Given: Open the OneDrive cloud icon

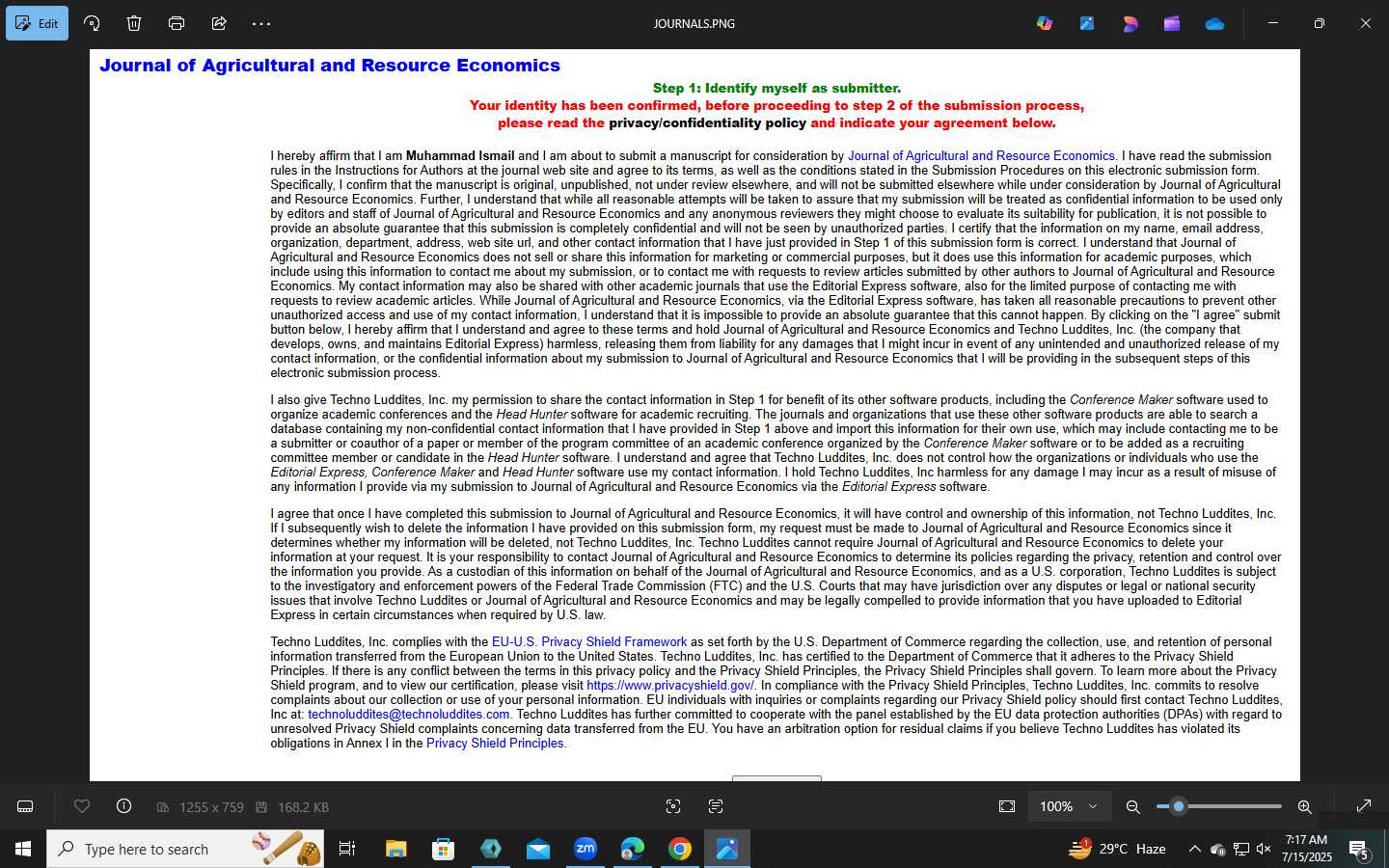Looking at the screenshot, I should pyautogui.click(x=1214, y=23).
